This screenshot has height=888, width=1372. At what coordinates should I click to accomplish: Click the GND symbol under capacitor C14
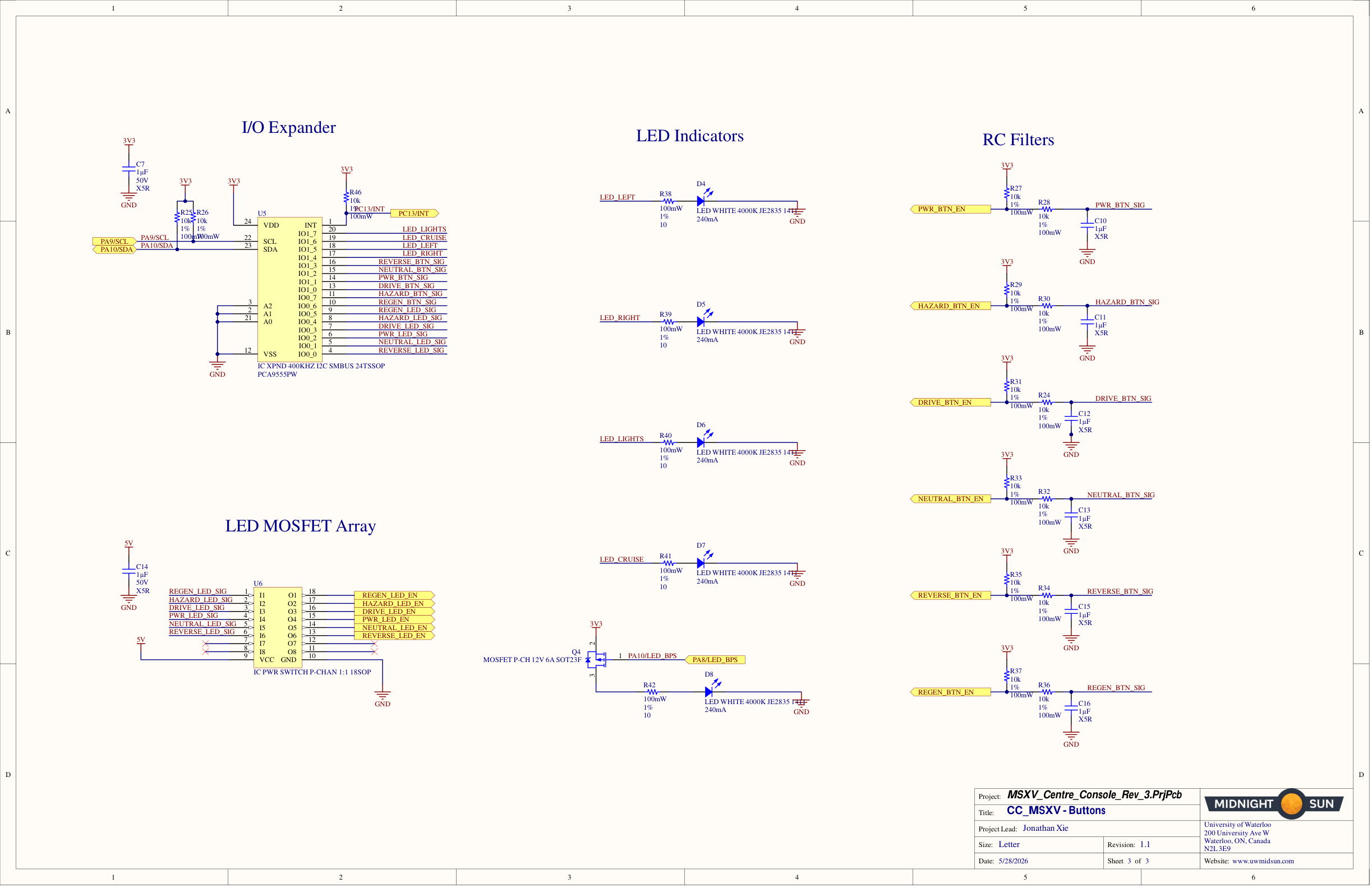pos(128,602)
